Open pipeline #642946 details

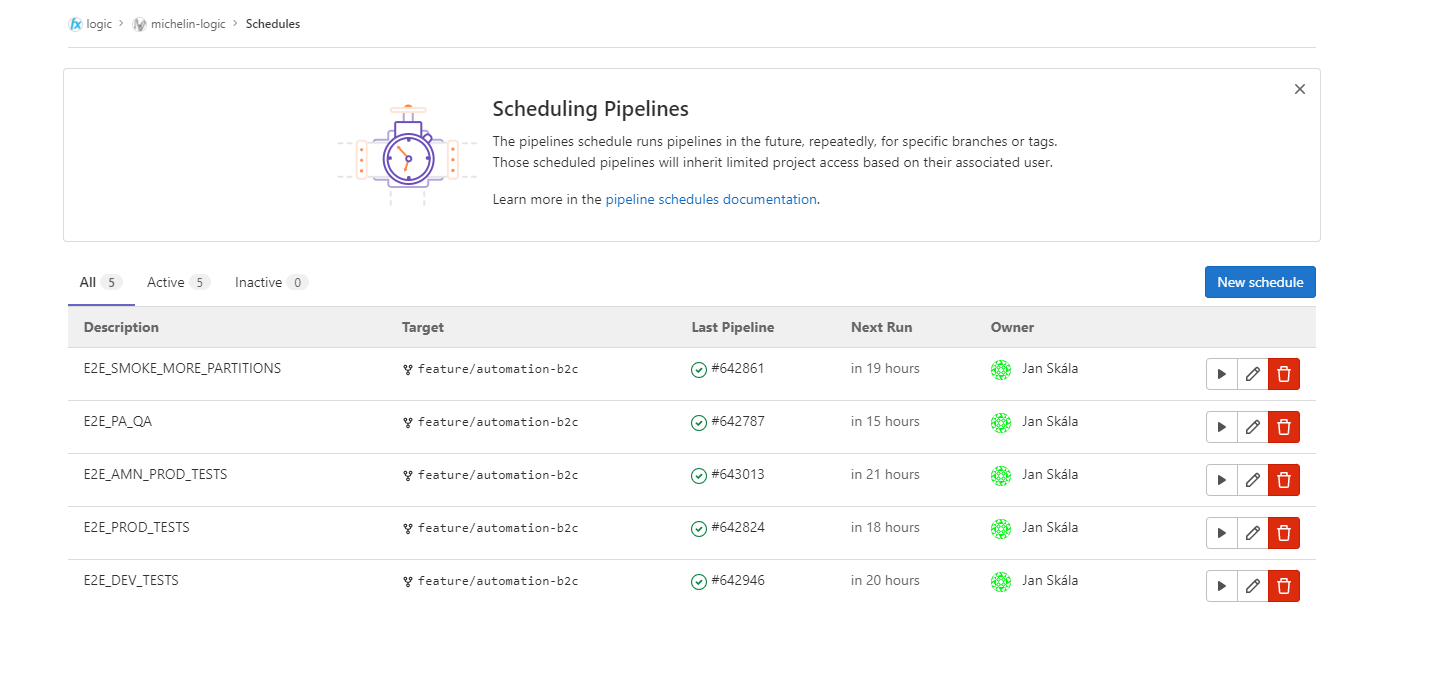tap(737, 581)
